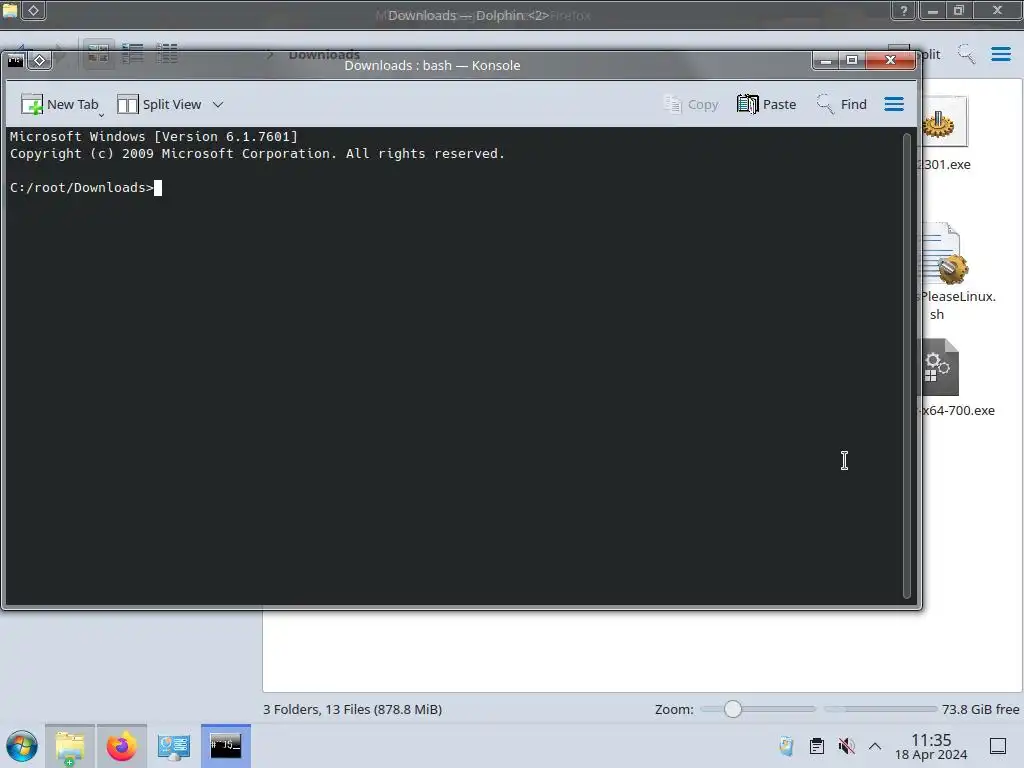The image size is (1024, 768).
Task: Open the file manager taskbar icon
Action: [x=70, y=746]
